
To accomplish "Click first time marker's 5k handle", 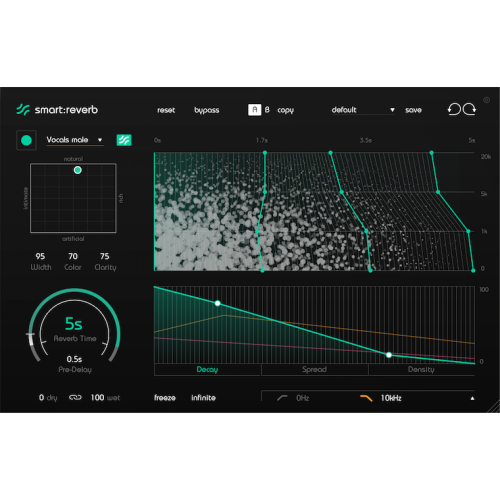I will (265, 192).
